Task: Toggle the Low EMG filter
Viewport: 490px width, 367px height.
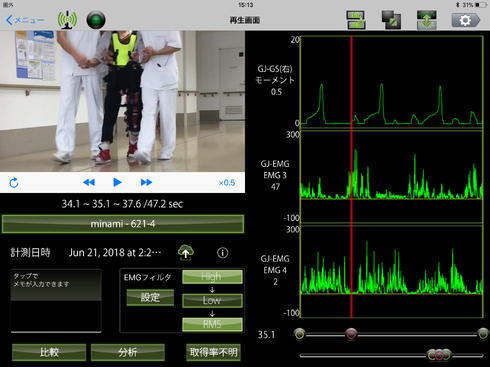Action: point(212,300)
